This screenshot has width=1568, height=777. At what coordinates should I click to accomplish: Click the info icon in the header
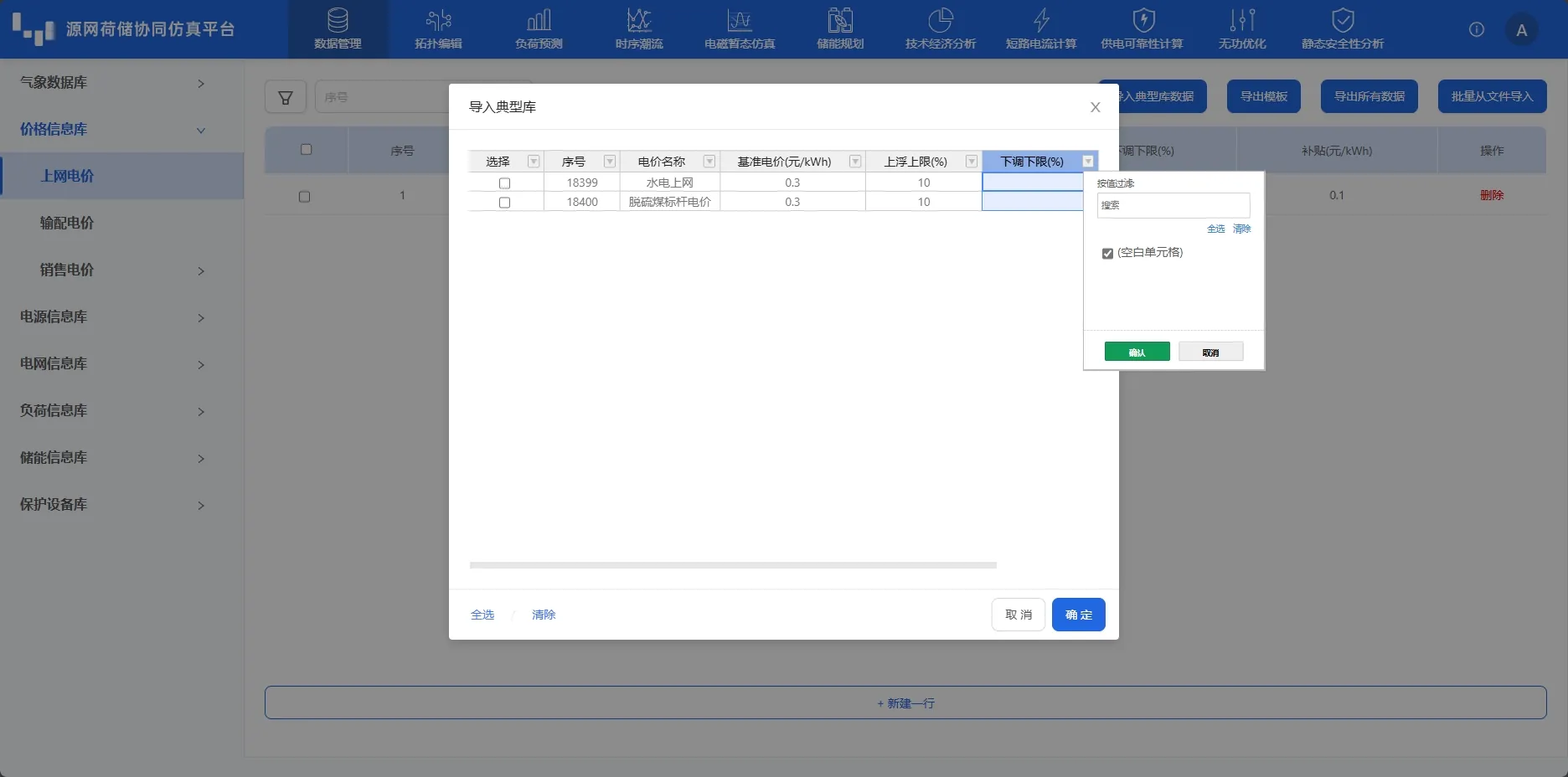pos(1477,29)
